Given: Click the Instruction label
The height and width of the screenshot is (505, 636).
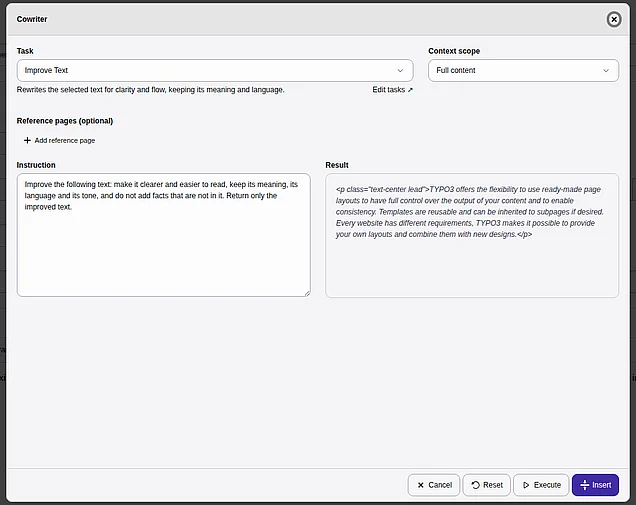Looking at the screenshot, I should tap(36, 165).
